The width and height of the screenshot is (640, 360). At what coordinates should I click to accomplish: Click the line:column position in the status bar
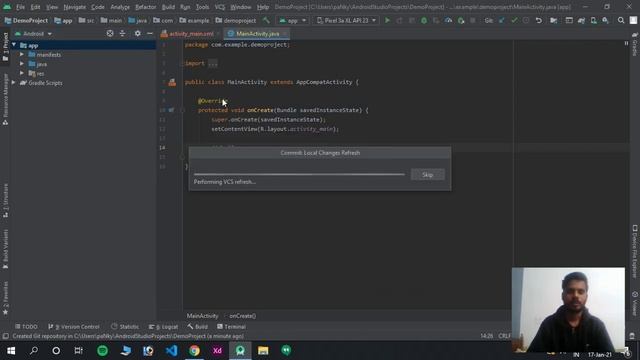(487, 336)
